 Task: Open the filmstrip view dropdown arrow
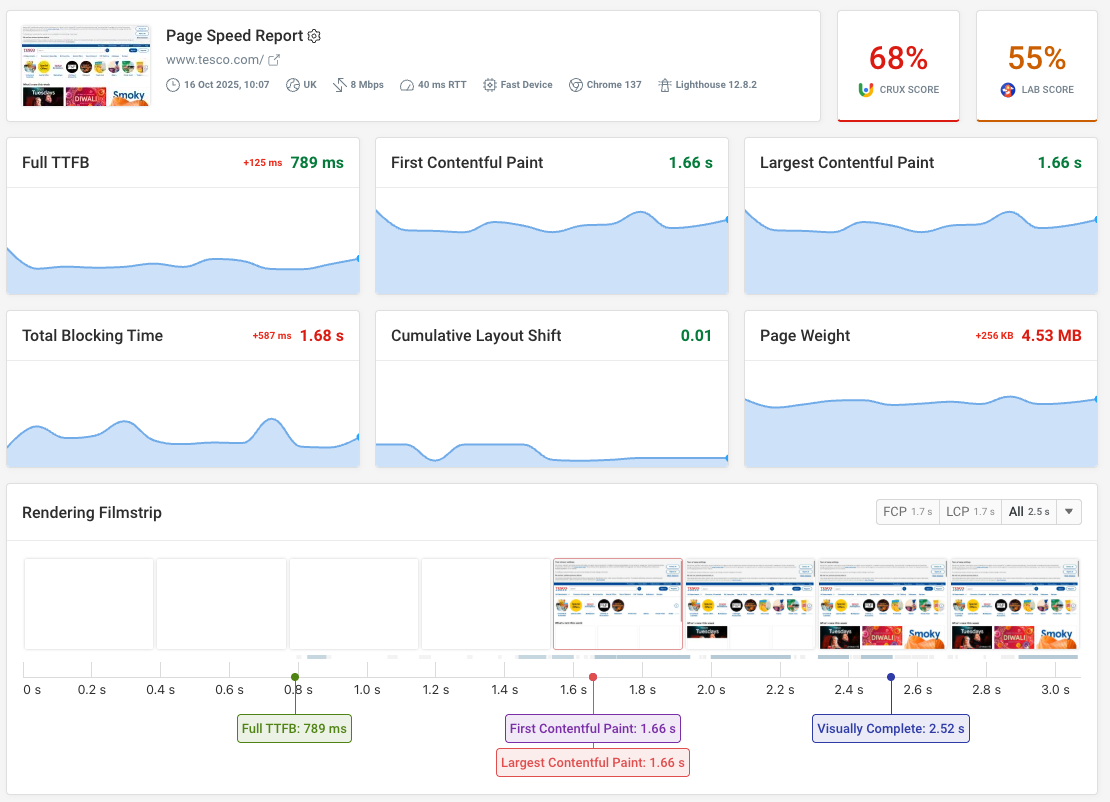coord(1068,511)
